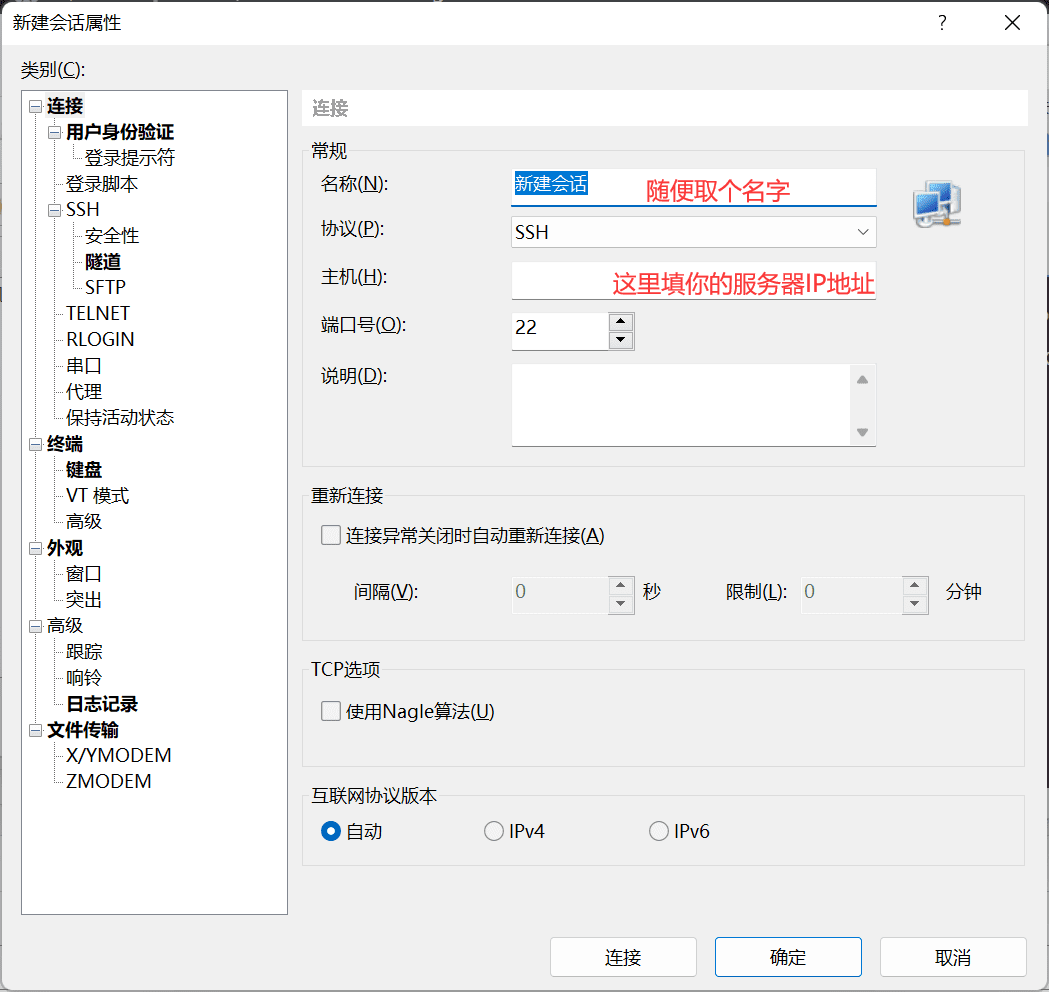
Task: Click the session computer icon
Action: point(937,204)
